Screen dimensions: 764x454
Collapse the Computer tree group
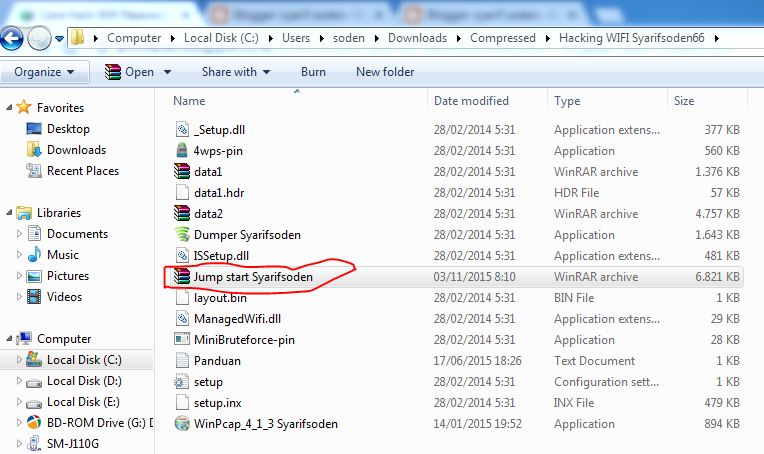9,339
